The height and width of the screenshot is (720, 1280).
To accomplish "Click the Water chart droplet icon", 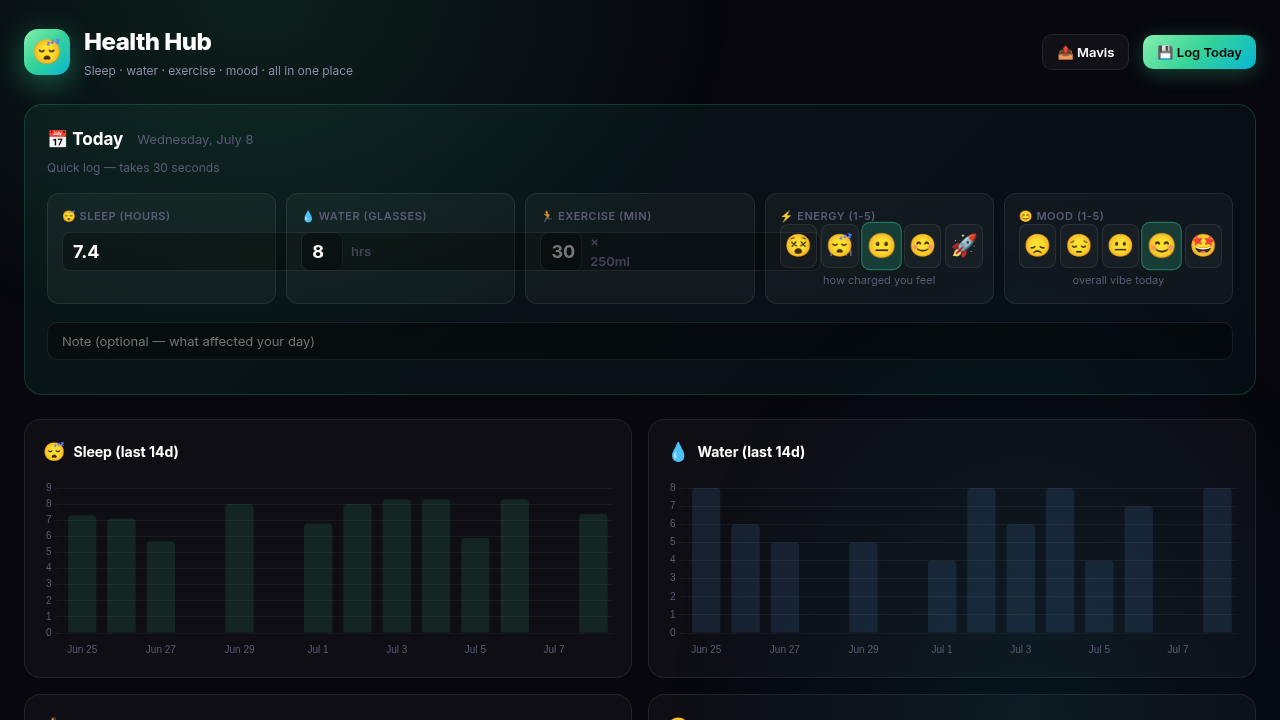I will [678, 452].
